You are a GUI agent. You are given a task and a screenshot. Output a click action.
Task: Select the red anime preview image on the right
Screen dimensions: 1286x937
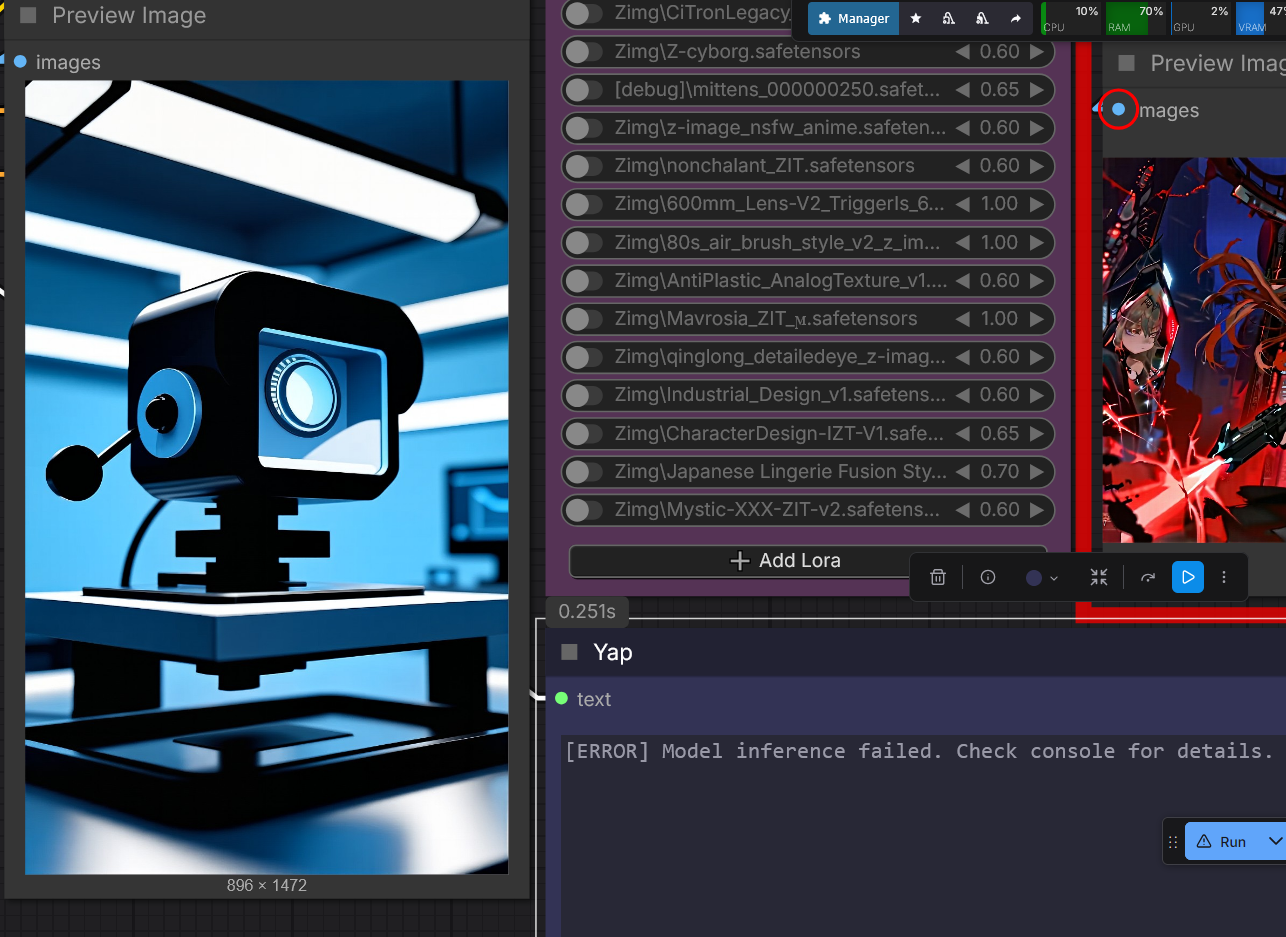click(1194, 350)
